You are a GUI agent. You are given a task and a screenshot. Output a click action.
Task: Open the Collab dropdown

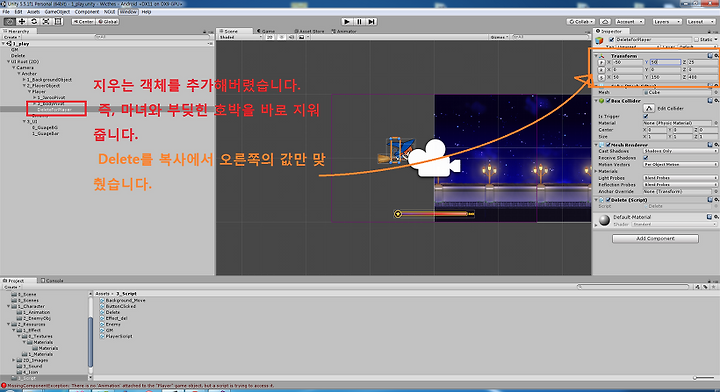click(x=581, y=22)
